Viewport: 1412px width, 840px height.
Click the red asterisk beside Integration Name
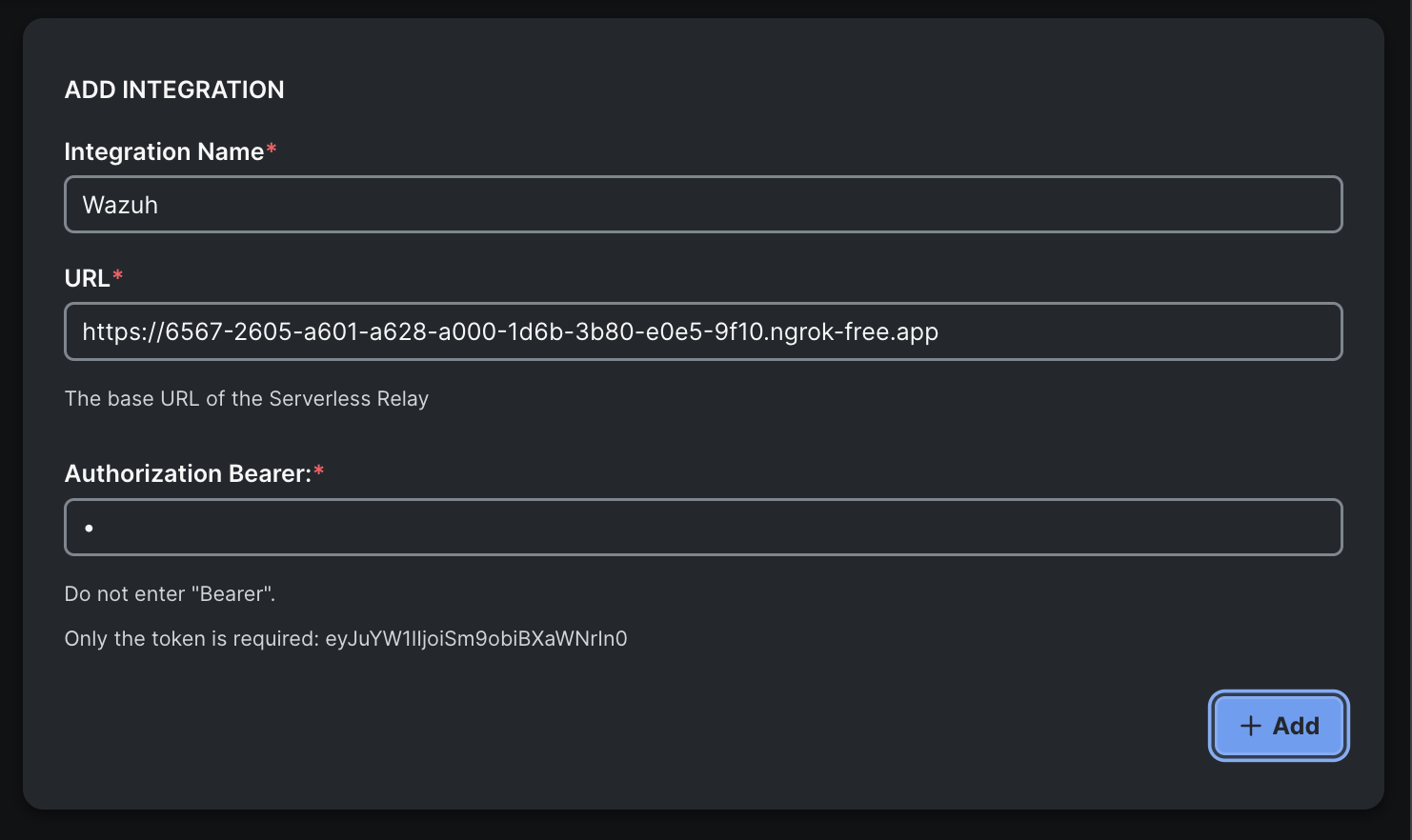(272, 150)
